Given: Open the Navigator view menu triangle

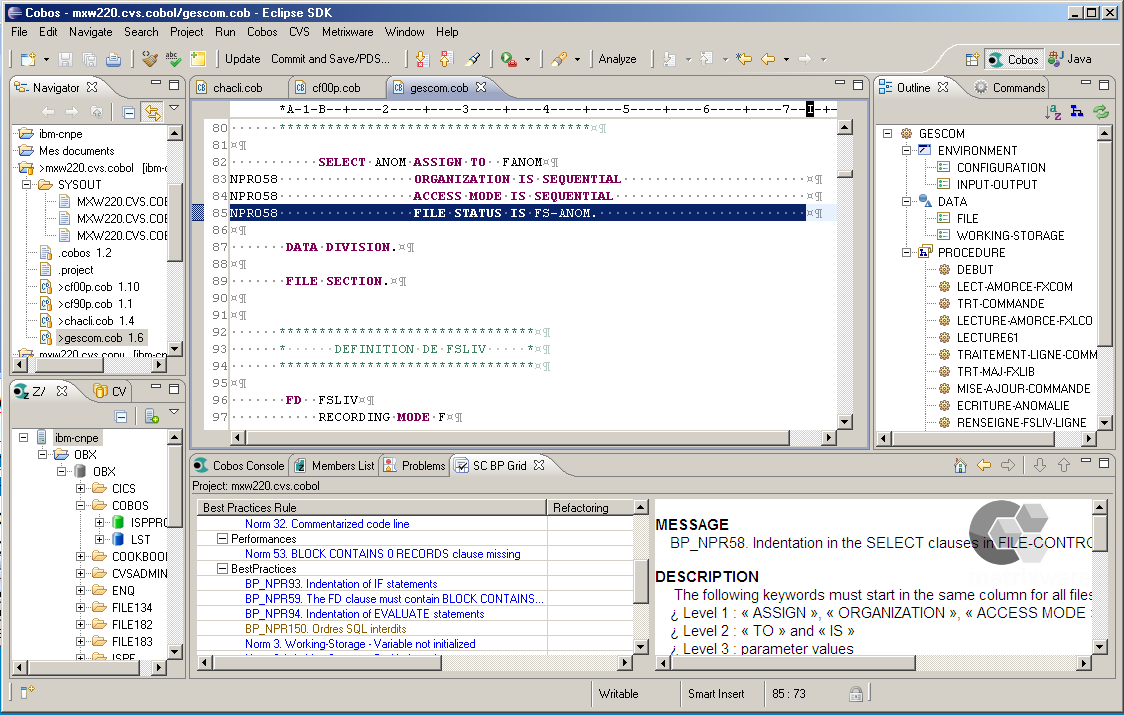Looking at the screenshot, I should pos(173,108).
